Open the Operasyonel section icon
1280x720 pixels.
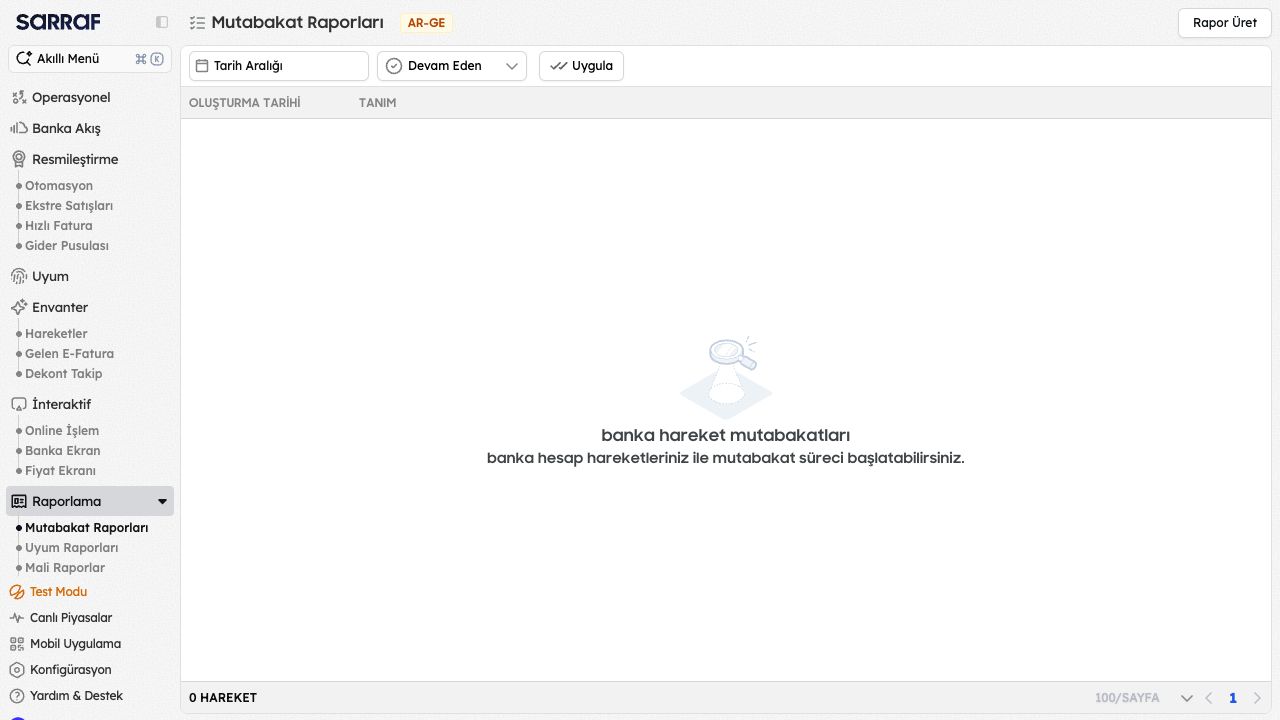(x=19, y=97)
